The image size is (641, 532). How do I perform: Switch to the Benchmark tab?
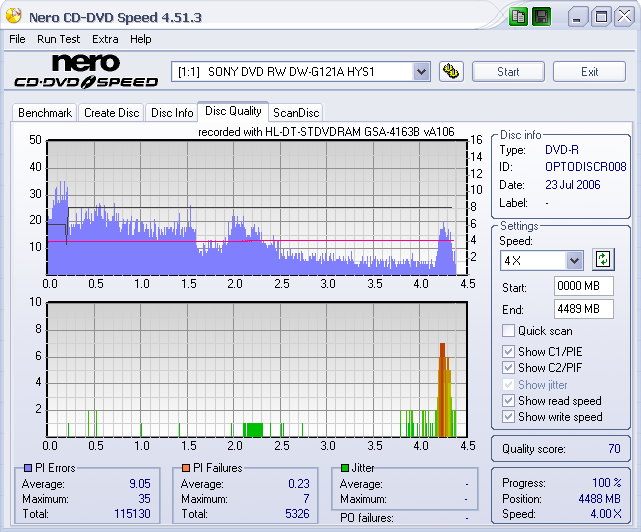(45, 113)
